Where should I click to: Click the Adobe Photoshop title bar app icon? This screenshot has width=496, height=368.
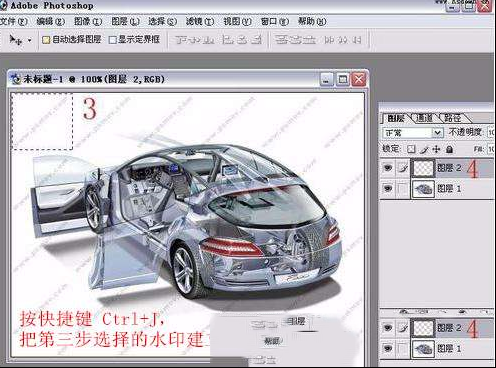pyautogui.click(x=3, y=5)
